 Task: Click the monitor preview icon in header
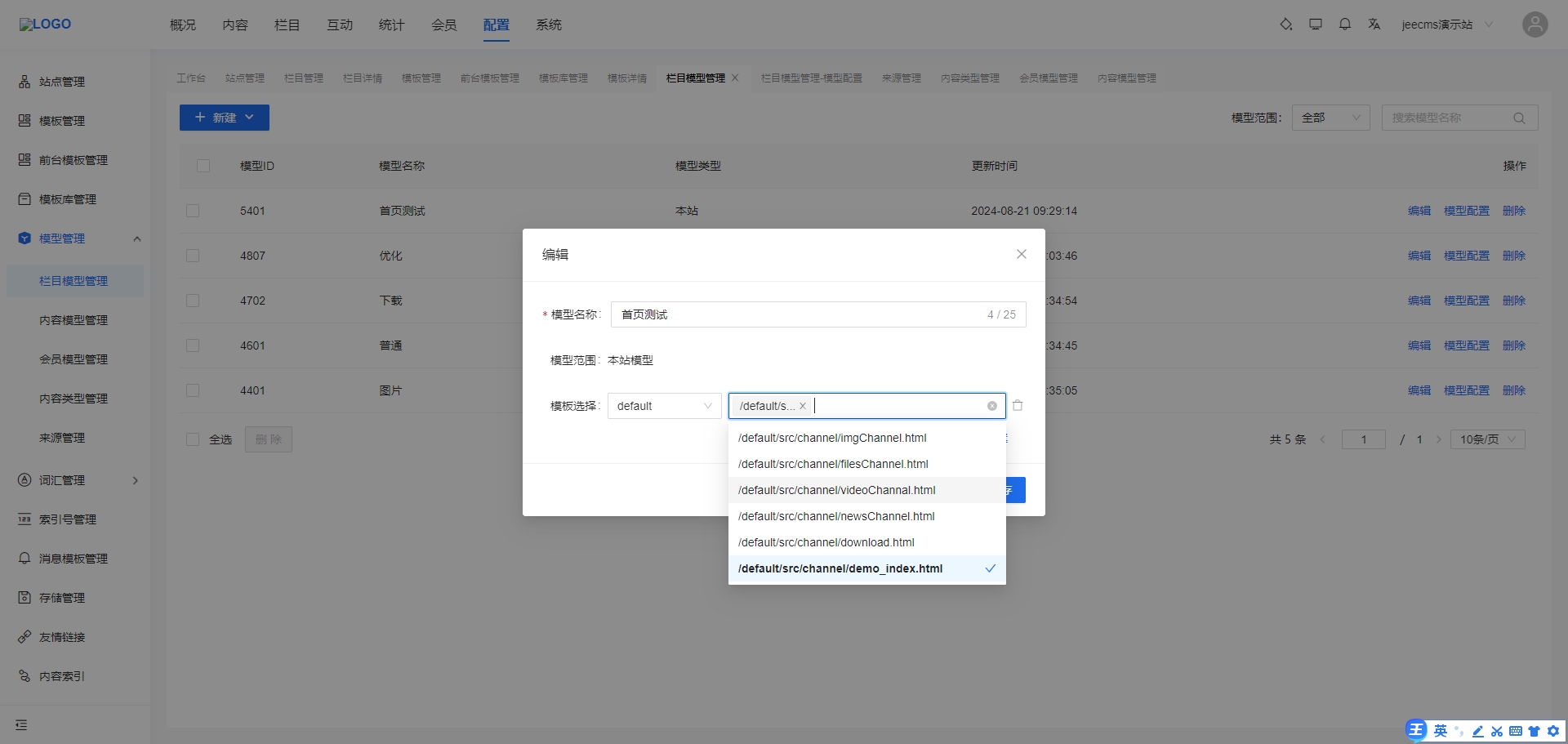coord(1315,25)
